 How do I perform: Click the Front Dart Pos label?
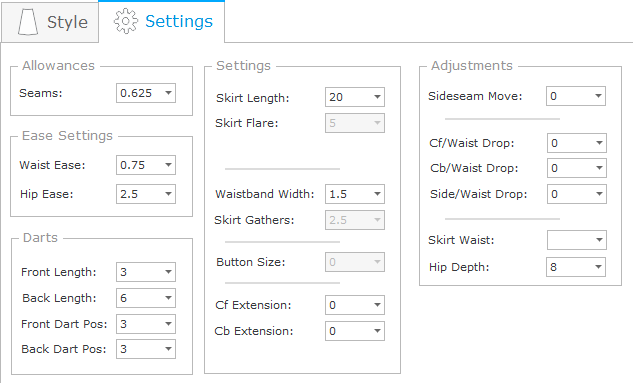(x=64, y=324)
